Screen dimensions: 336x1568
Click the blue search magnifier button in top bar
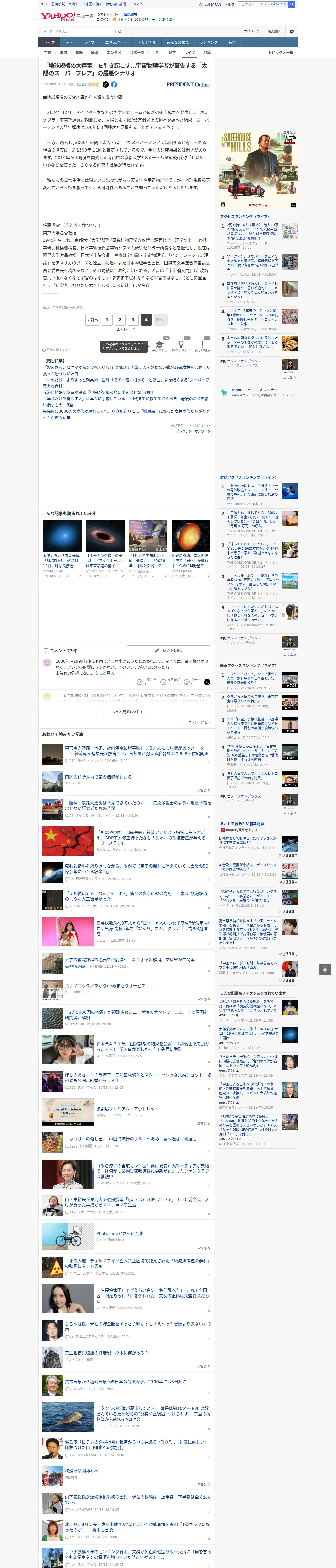(x=292, y=4)
